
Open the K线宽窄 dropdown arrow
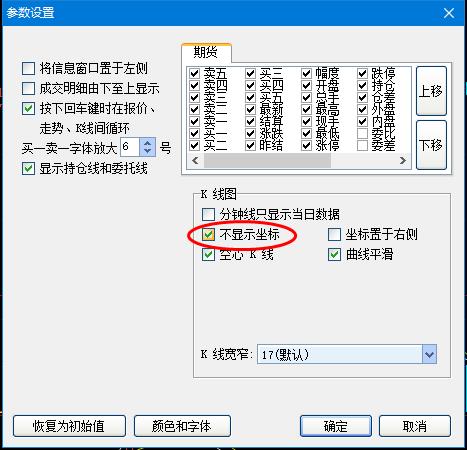click(x=429, y=354)
